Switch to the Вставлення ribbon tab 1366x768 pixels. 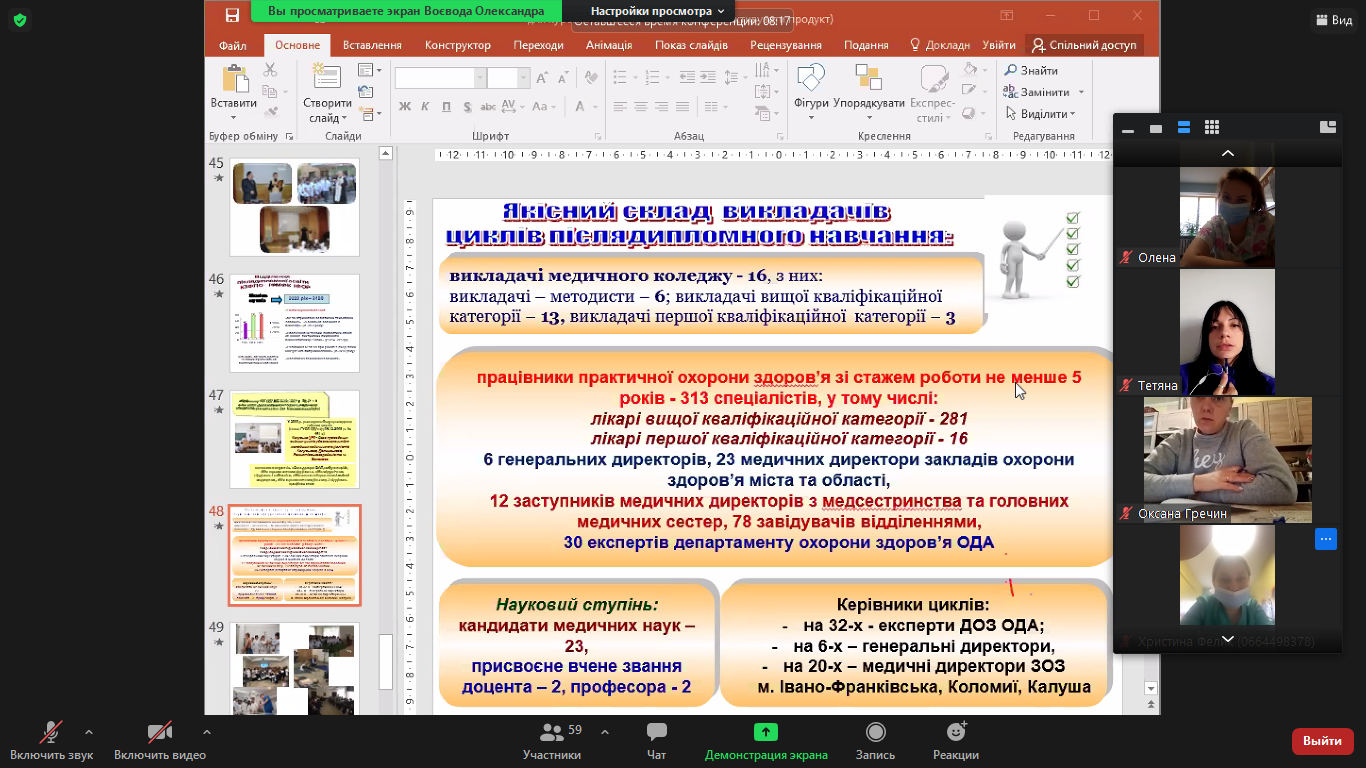point(372,45)
